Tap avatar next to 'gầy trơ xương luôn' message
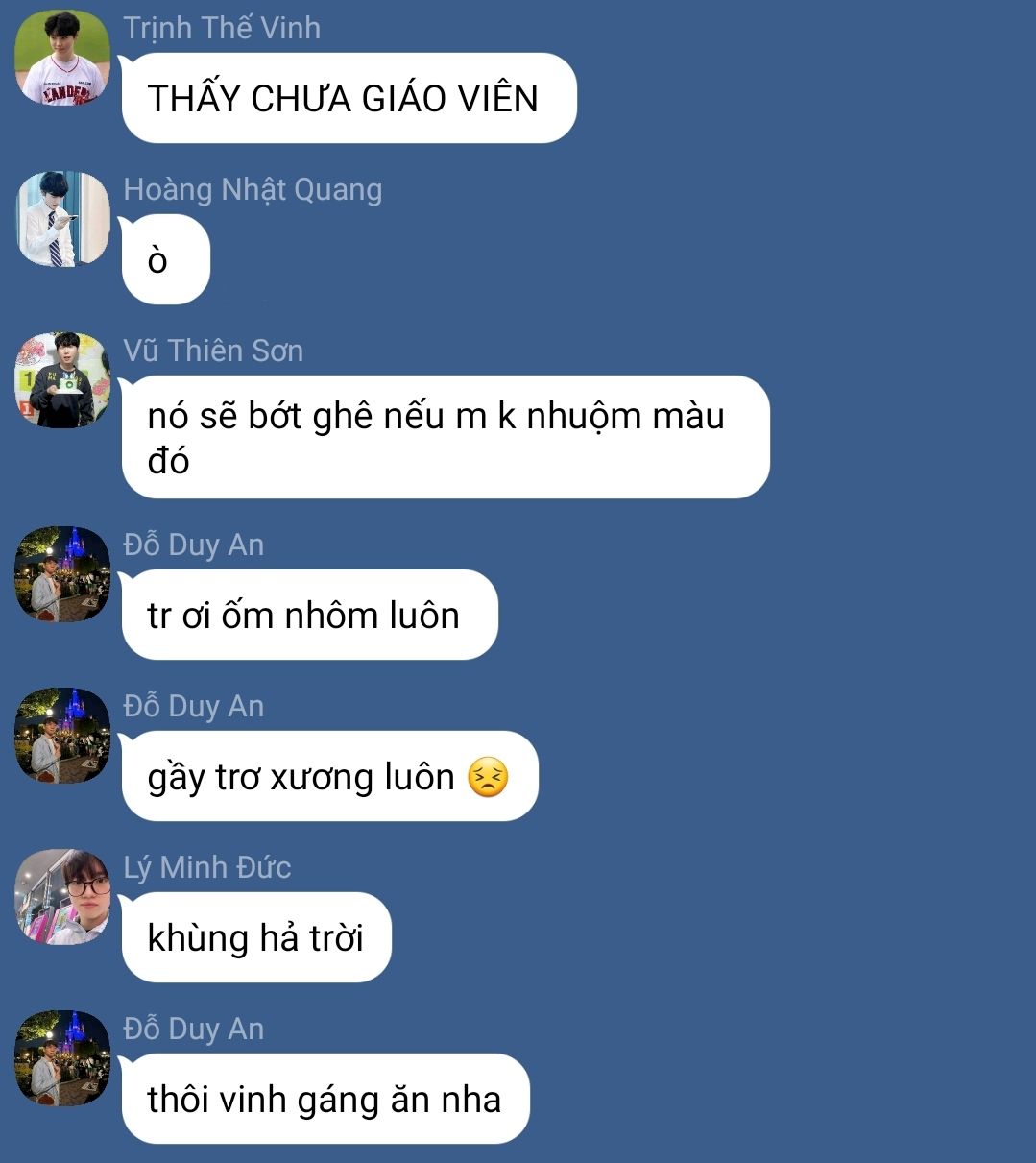The image size is (1036, 1163). 62,736
